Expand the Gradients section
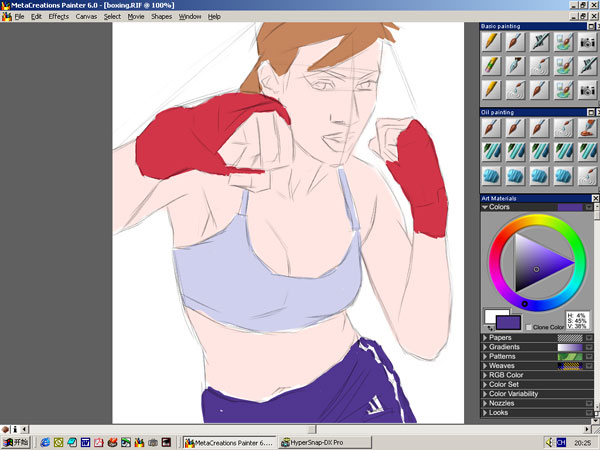Viewport: 600px width, 450px height. click(485, 347)
